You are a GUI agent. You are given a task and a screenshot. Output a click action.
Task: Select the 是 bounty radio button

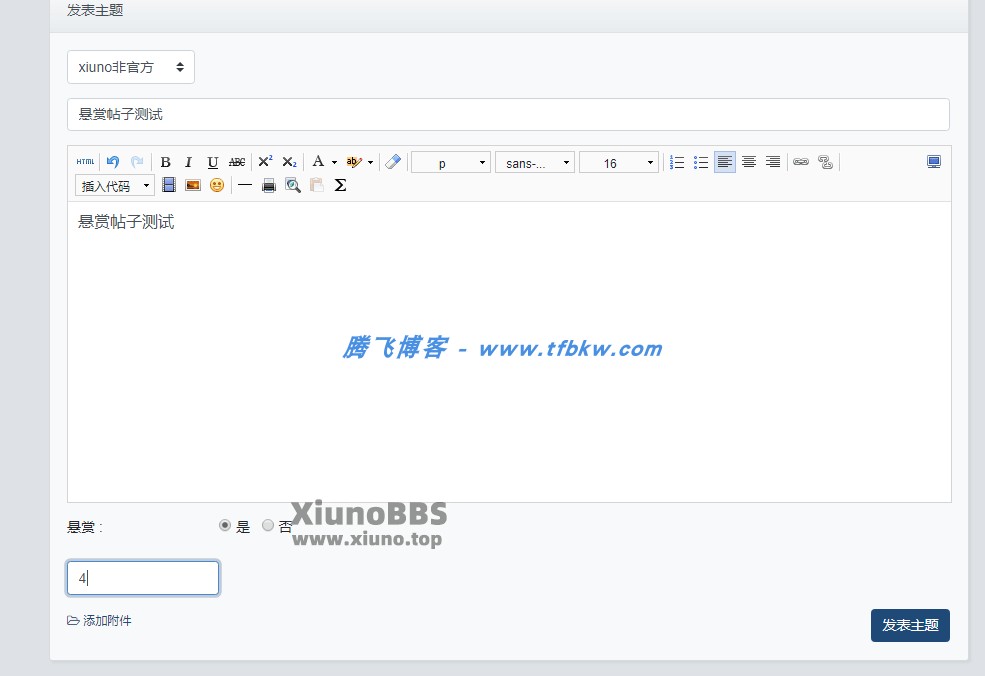pyautogui.click(x=225, y=525)
